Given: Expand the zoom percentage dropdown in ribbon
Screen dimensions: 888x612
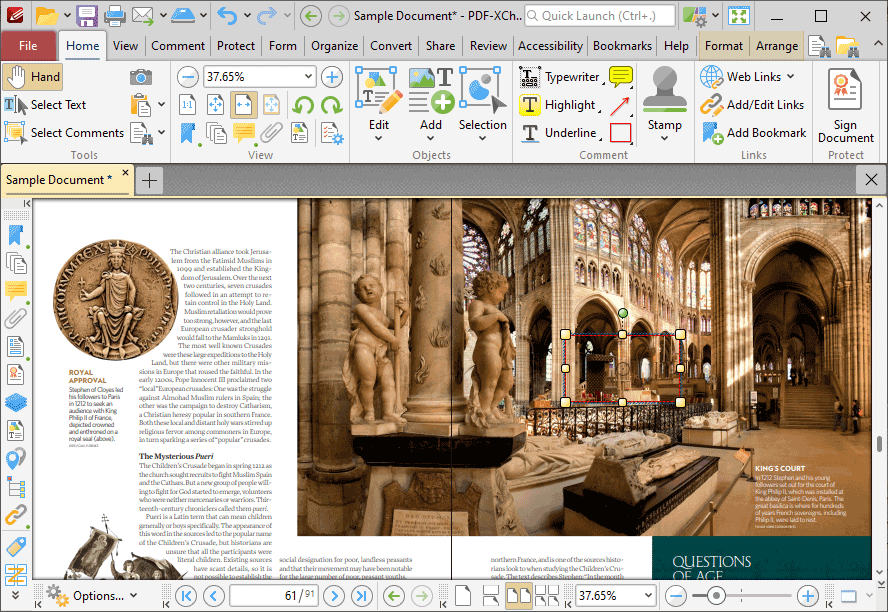Looking at the screenshot, I should 308,77.
